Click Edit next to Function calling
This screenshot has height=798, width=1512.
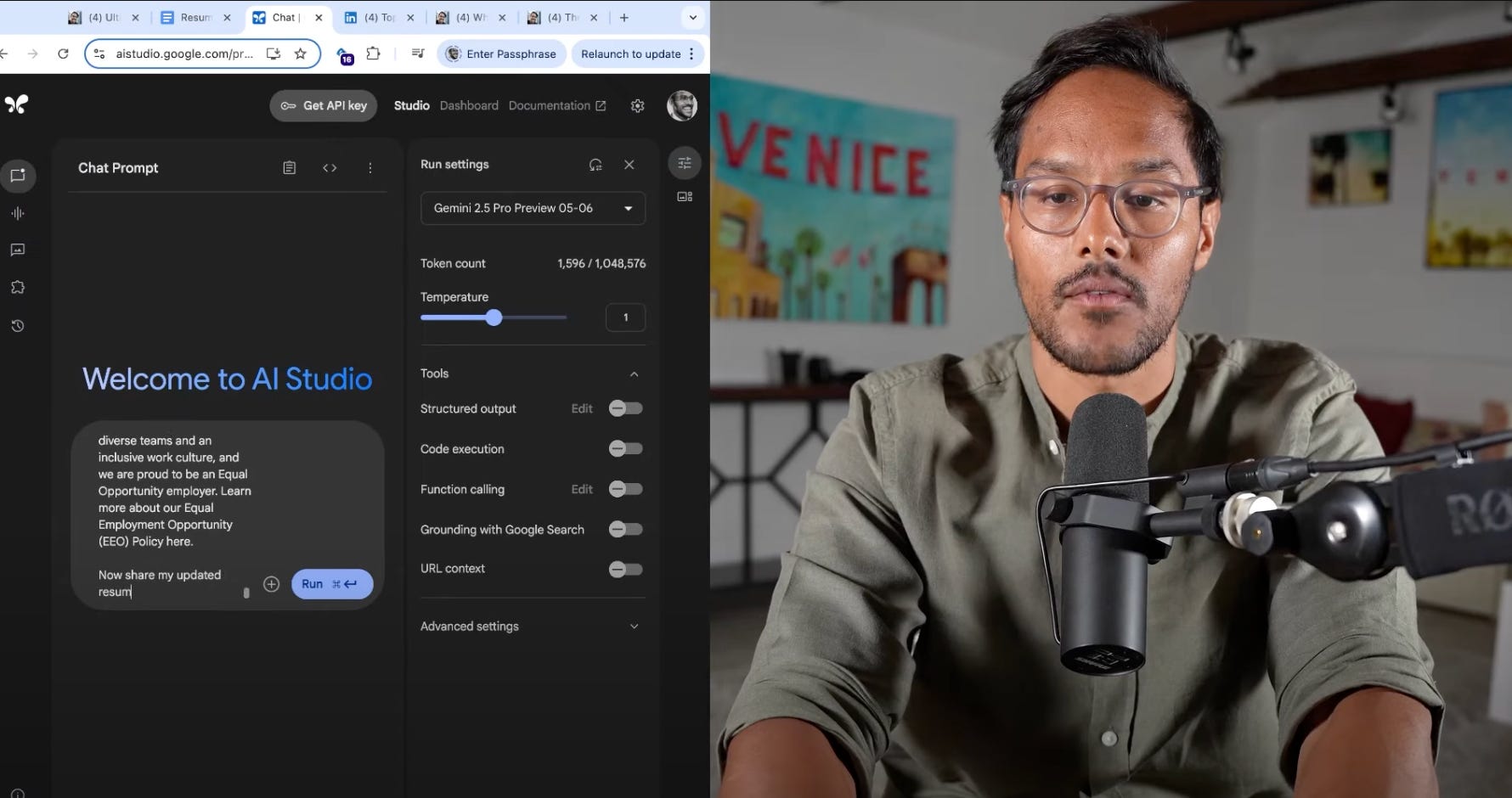click(x=582, y=489)
